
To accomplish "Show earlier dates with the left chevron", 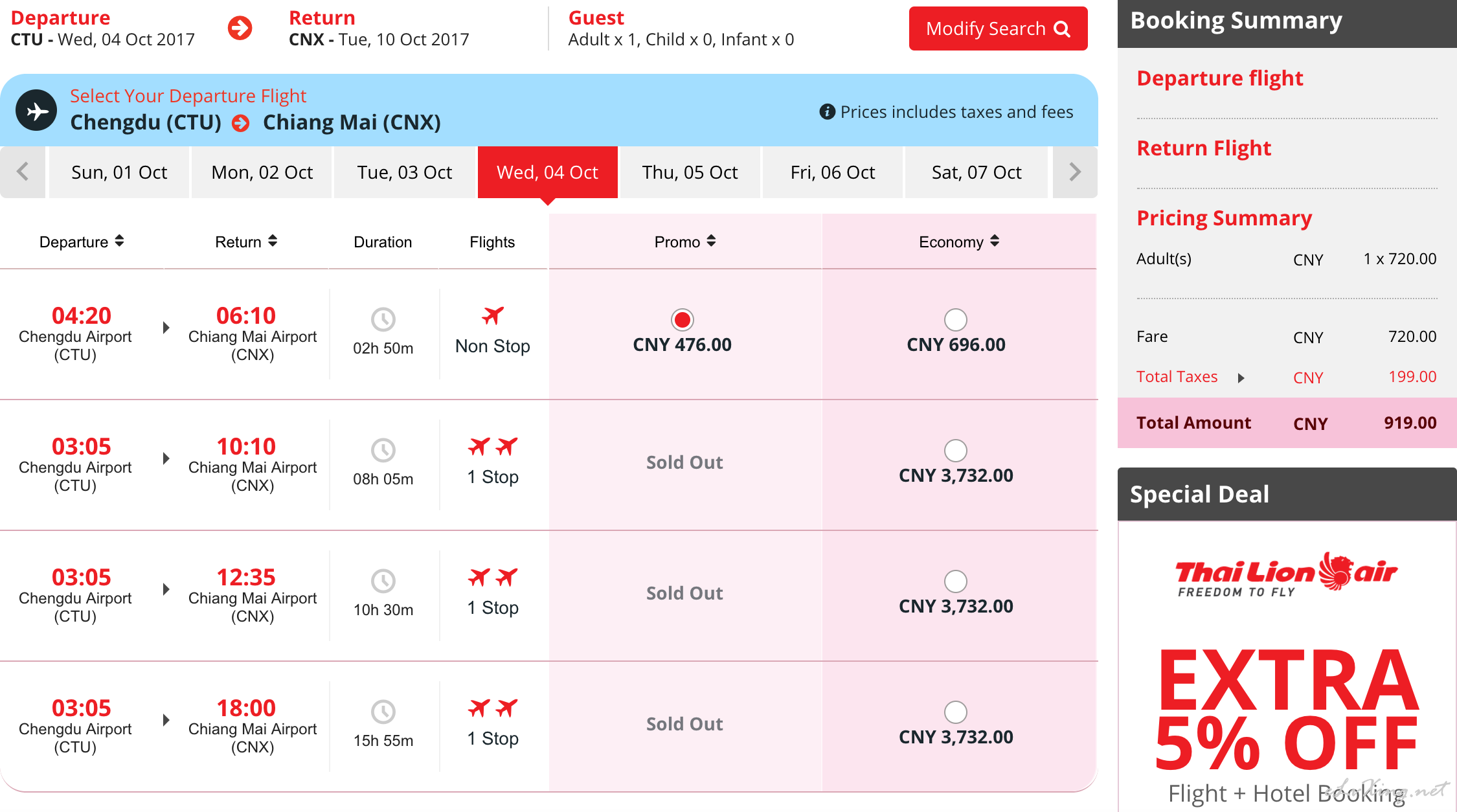I will [x=23, y=172].
